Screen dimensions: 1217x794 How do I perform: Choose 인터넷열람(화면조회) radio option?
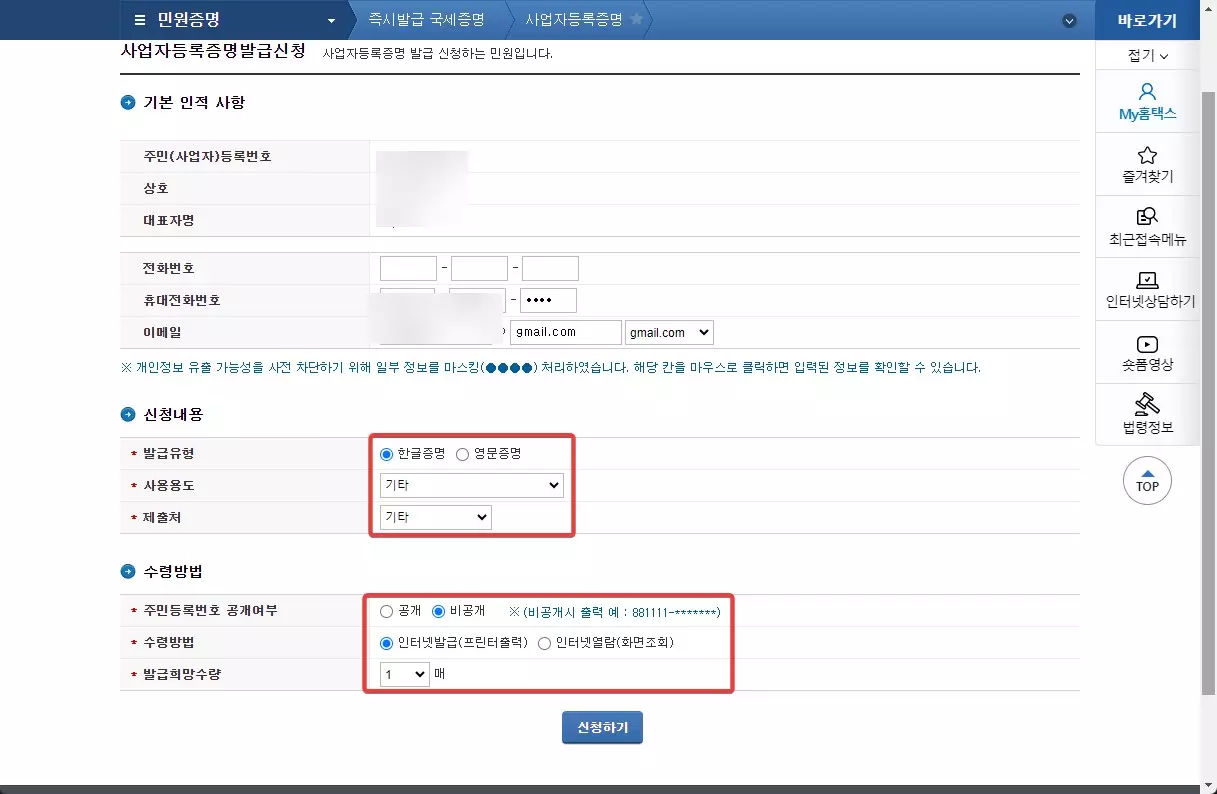[x=544, y=643]
